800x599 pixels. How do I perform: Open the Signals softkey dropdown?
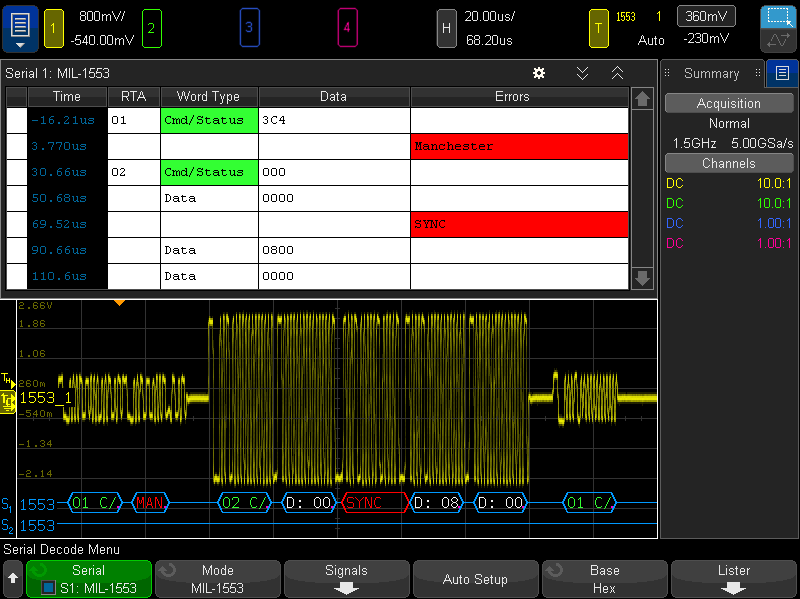pyautogui.click(x=346, y=579)
